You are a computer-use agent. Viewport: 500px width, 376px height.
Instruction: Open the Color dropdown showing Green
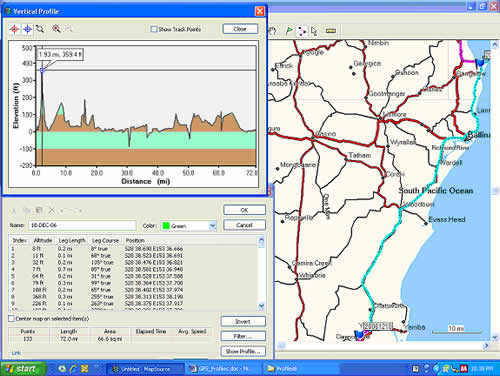coord(213,226)
